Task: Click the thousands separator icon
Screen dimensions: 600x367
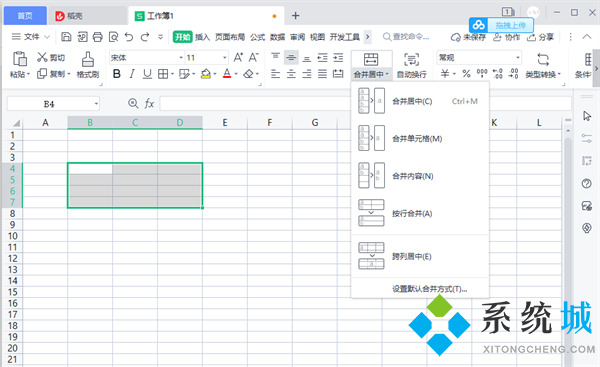Action: pyautogui.click(x=482, y=73)
